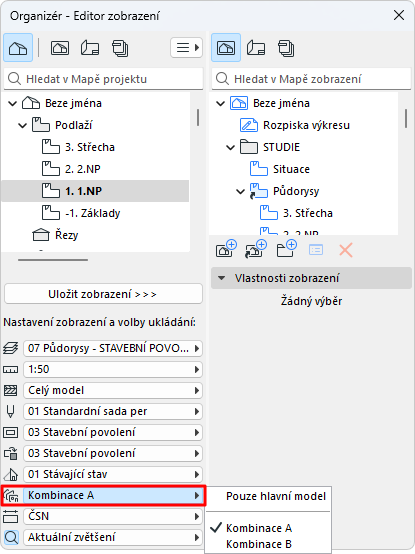415x554 pixels.
Task: Select right pane View Map icon
Action: tap(226, 48)
